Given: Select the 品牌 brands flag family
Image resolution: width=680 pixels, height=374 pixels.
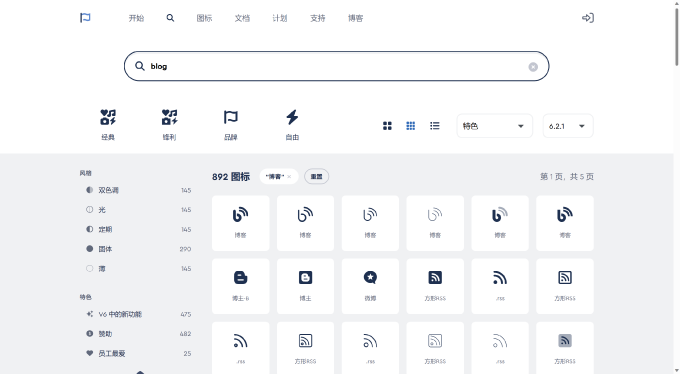Looking at the screenshot, I should [231, 125].
